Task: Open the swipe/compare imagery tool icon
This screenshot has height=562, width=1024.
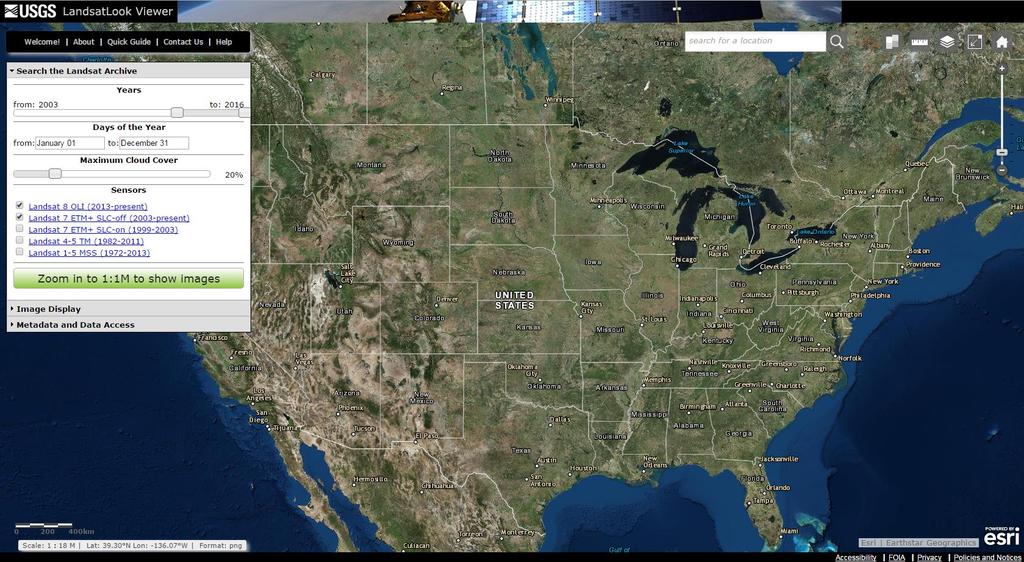Action: 892,42
